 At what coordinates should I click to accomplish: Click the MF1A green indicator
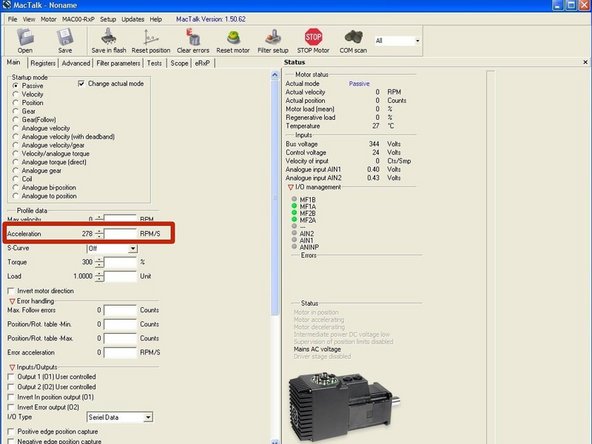[x=294, y=206]
